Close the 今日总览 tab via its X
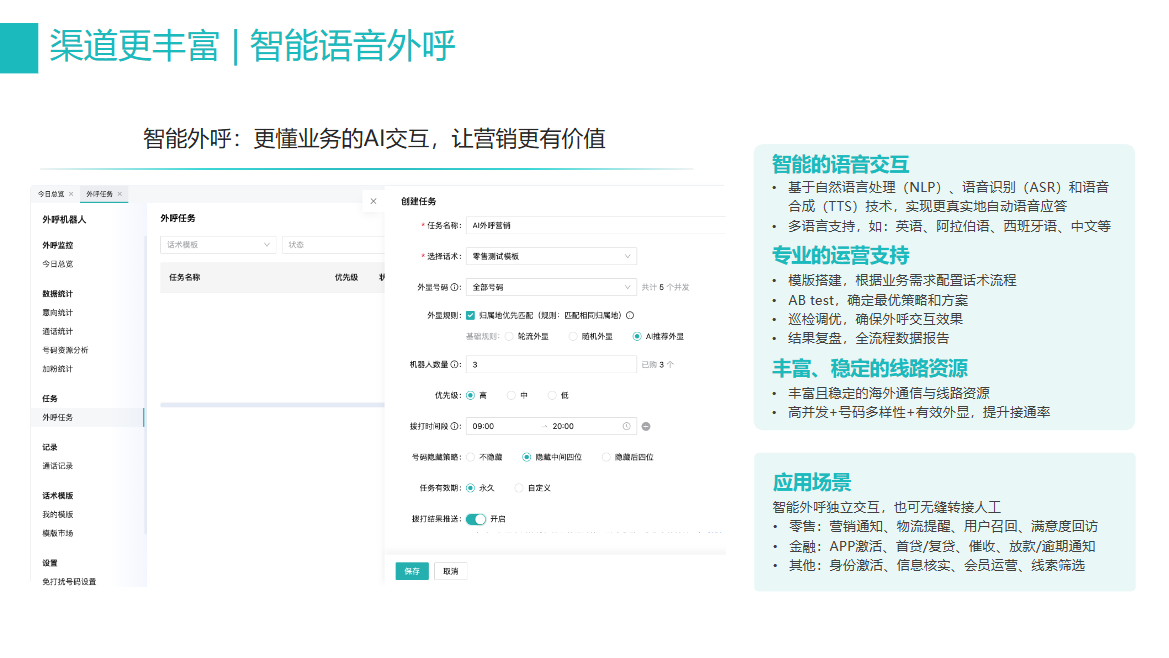Viewport: 1169px width, 658px height. (x=71, y=194)
